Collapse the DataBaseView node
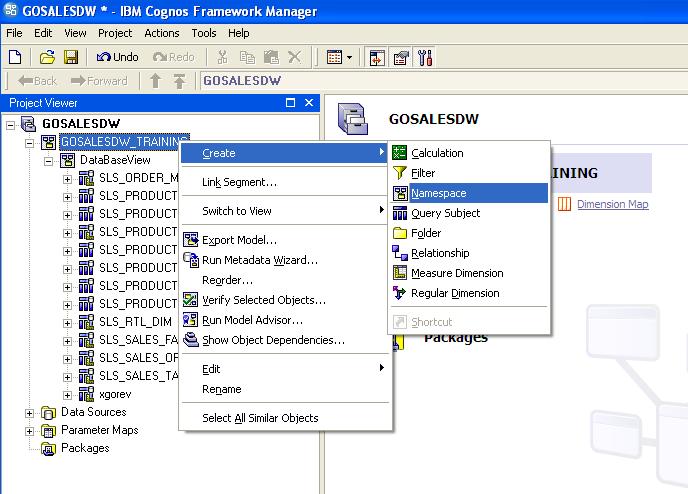Viewport: 688px width, 494px height. (x=48, y=161)
